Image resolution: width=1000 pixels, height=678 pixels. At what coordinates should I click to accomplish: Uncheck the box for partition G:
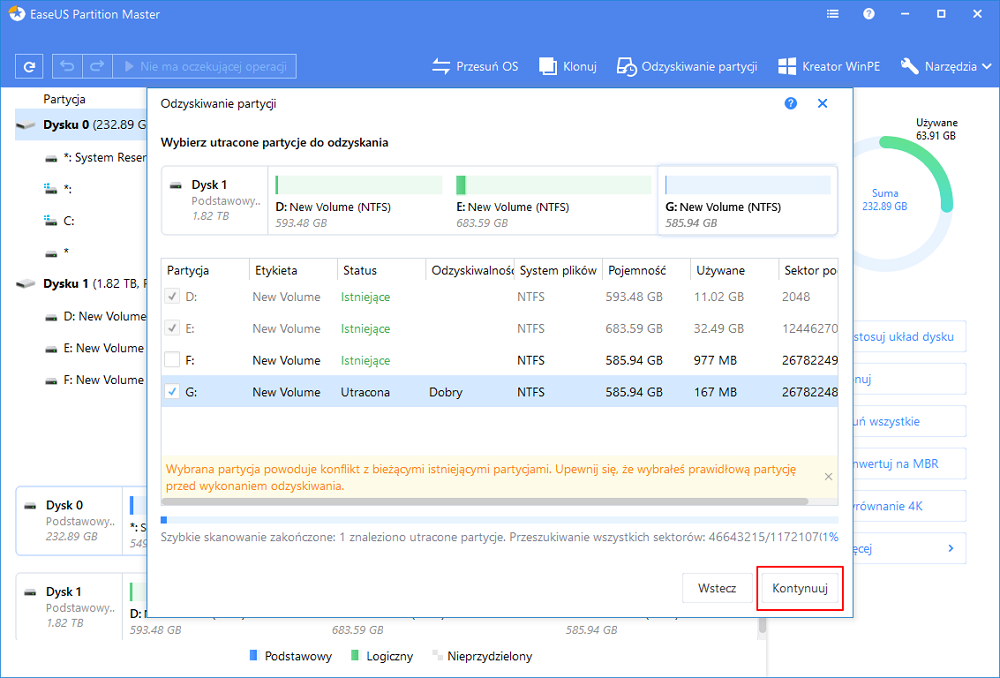172,392
